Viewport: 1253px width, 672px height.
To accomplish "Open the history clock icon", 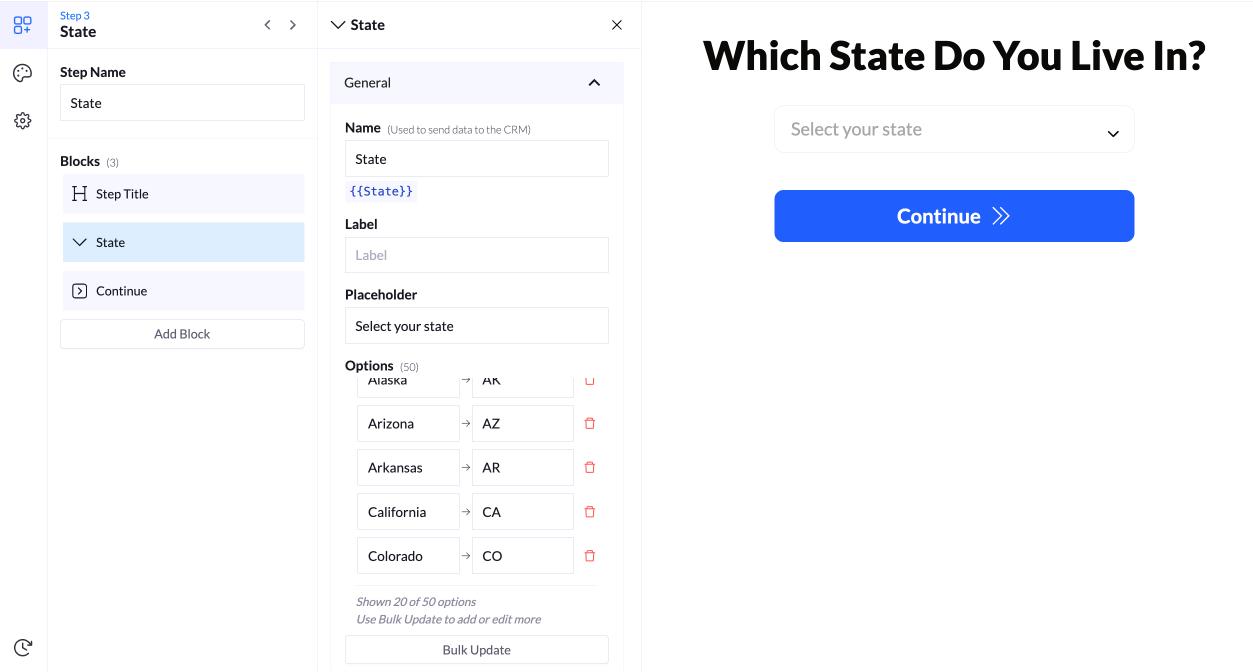I will coord(23,647).
